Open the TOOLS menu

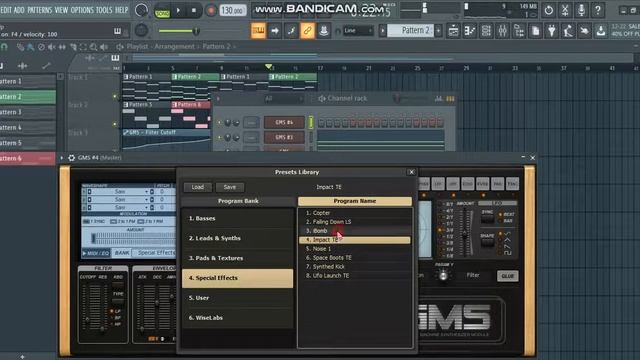coord(104,10)
